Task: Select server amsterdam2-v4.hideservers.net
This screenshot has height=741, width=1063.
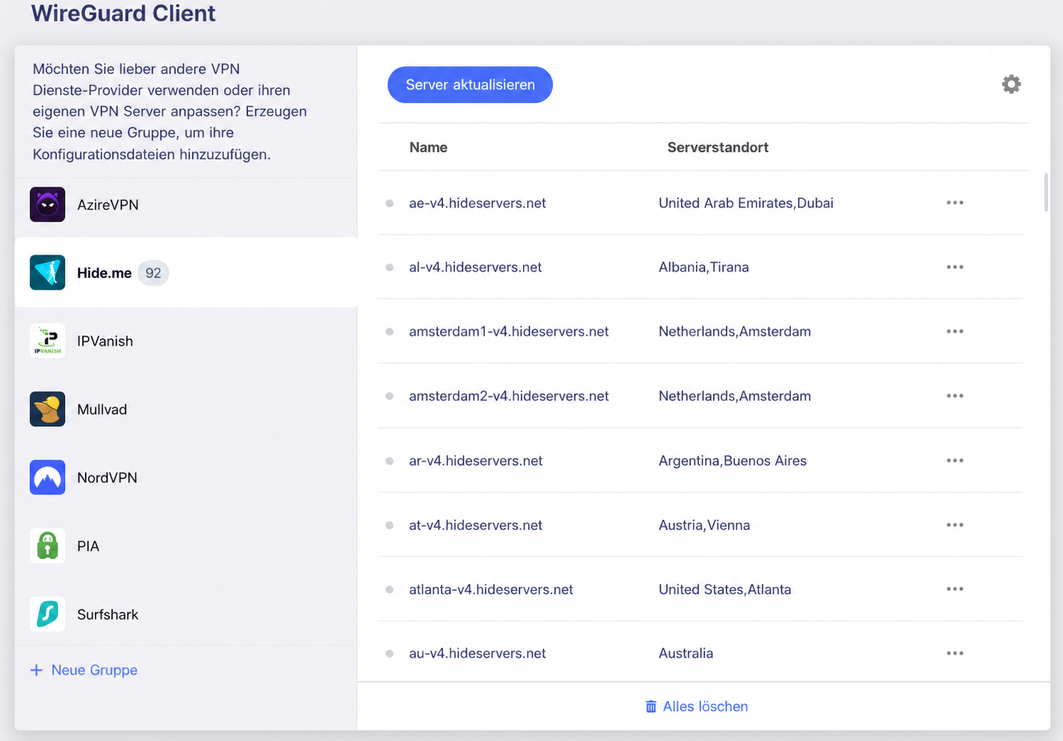Action: [508, 396]
